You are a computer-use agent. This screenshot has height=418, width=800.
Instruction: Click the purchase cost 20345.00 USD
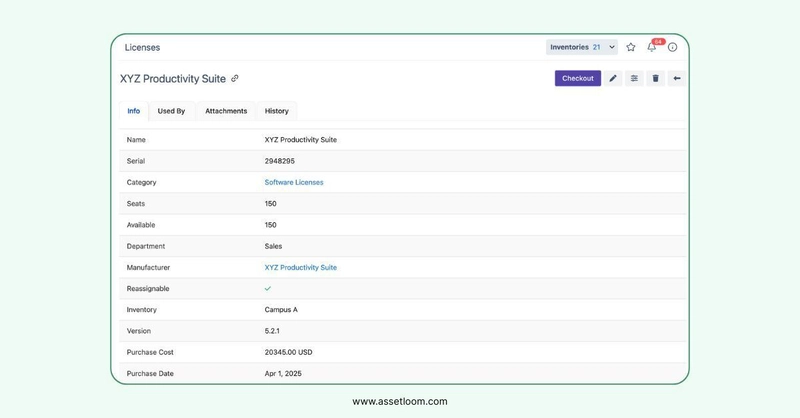(288, 352)
